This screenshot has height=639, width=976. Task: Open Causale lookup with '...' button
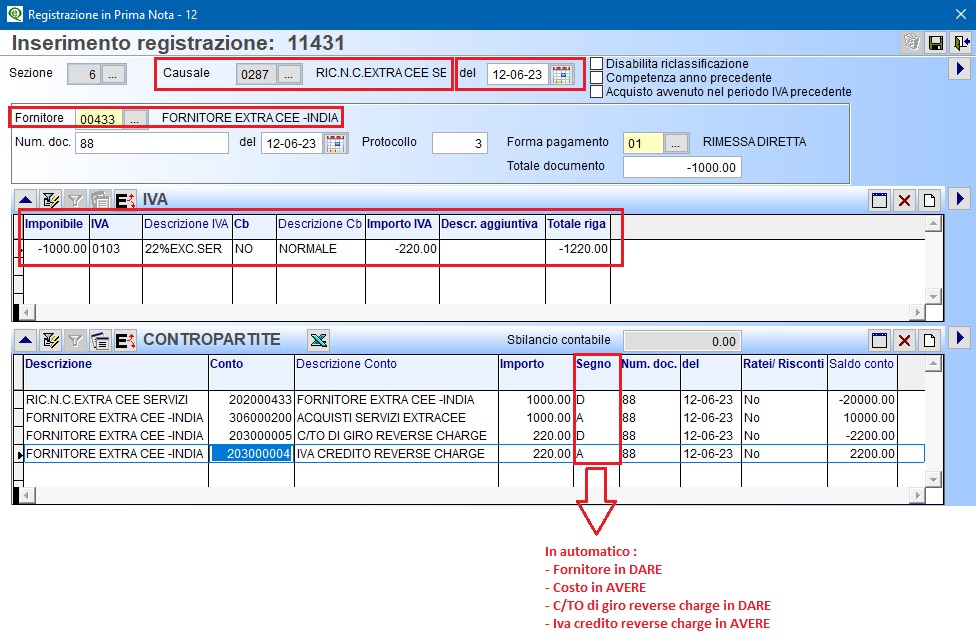(x=289, y=75)
